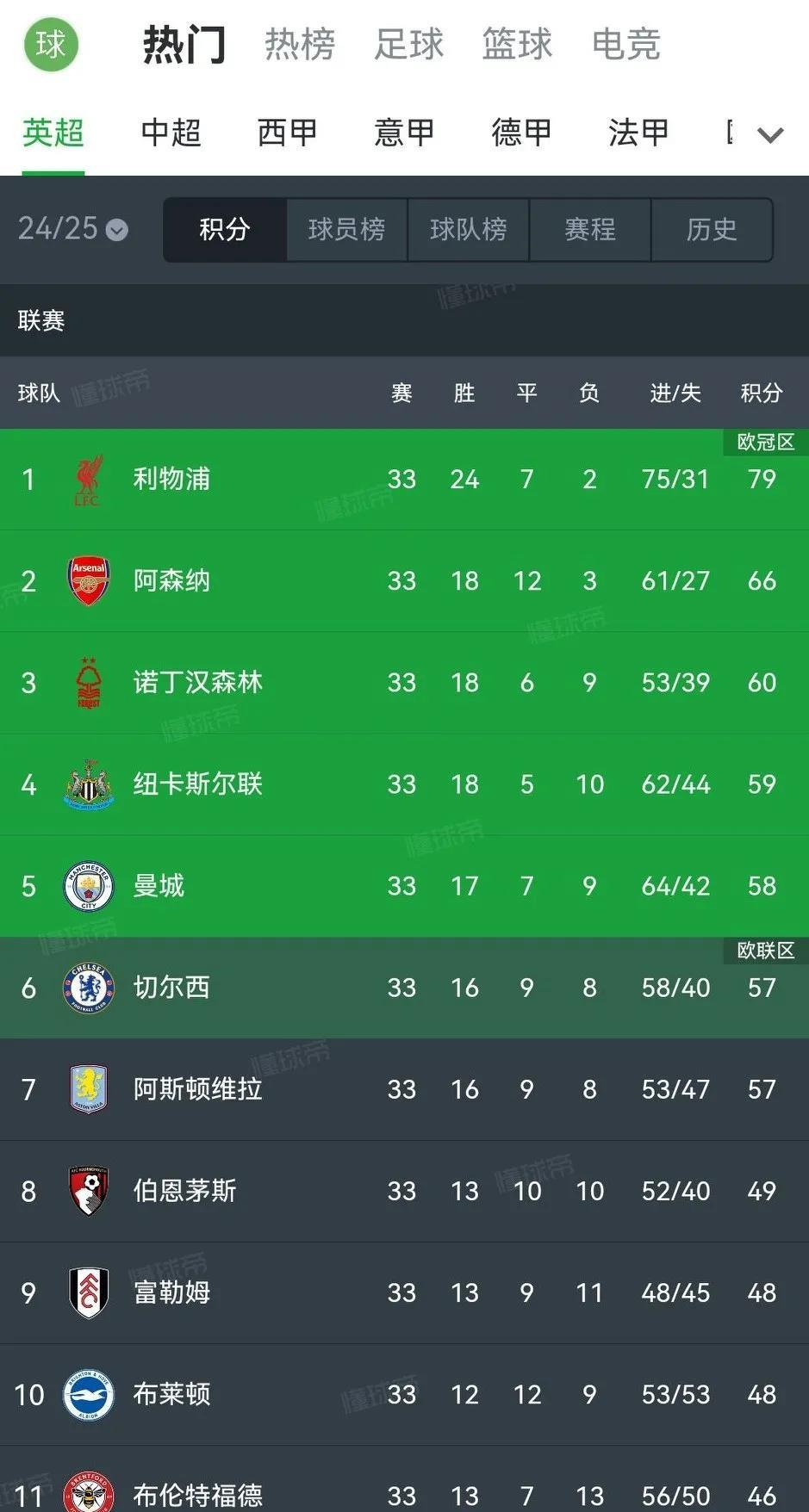Open the Bournemouth club crest
Image resolution: width=809 pixels, height=1512 pixels.
89,1191
